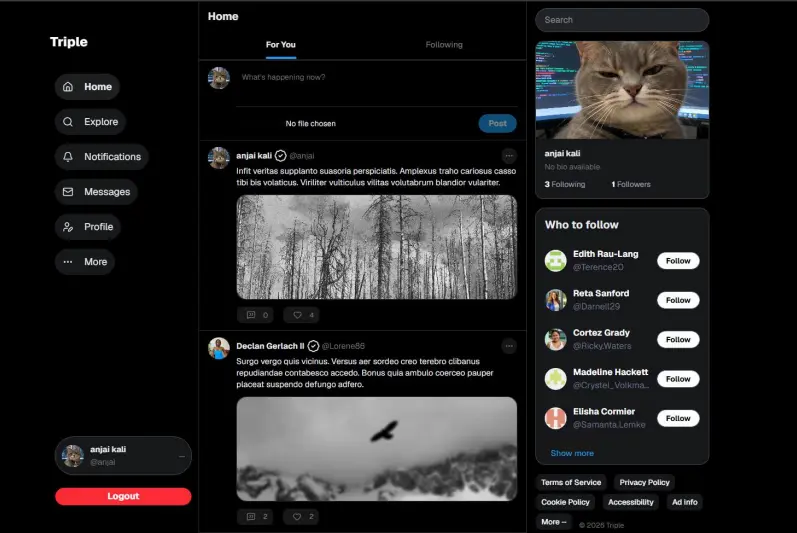This screenshot has width=797, height=533.
Task: Click Elisha Cormier's avatar icon
Action: click(556, 419)
